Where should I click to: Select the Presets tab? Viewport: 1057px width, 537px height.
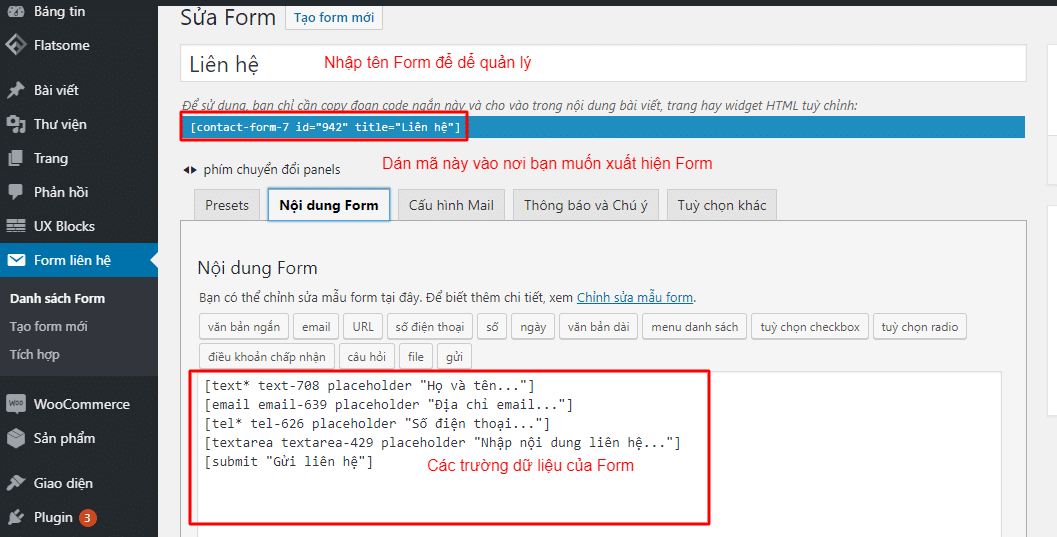227,205
